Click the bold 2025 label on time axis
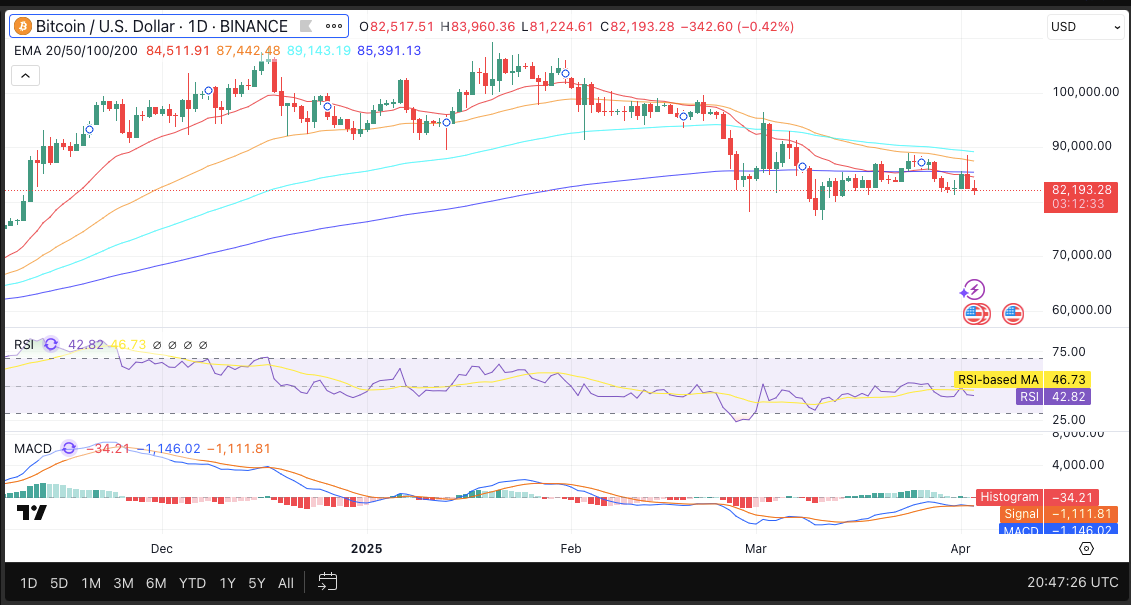 tap(366, 549)
